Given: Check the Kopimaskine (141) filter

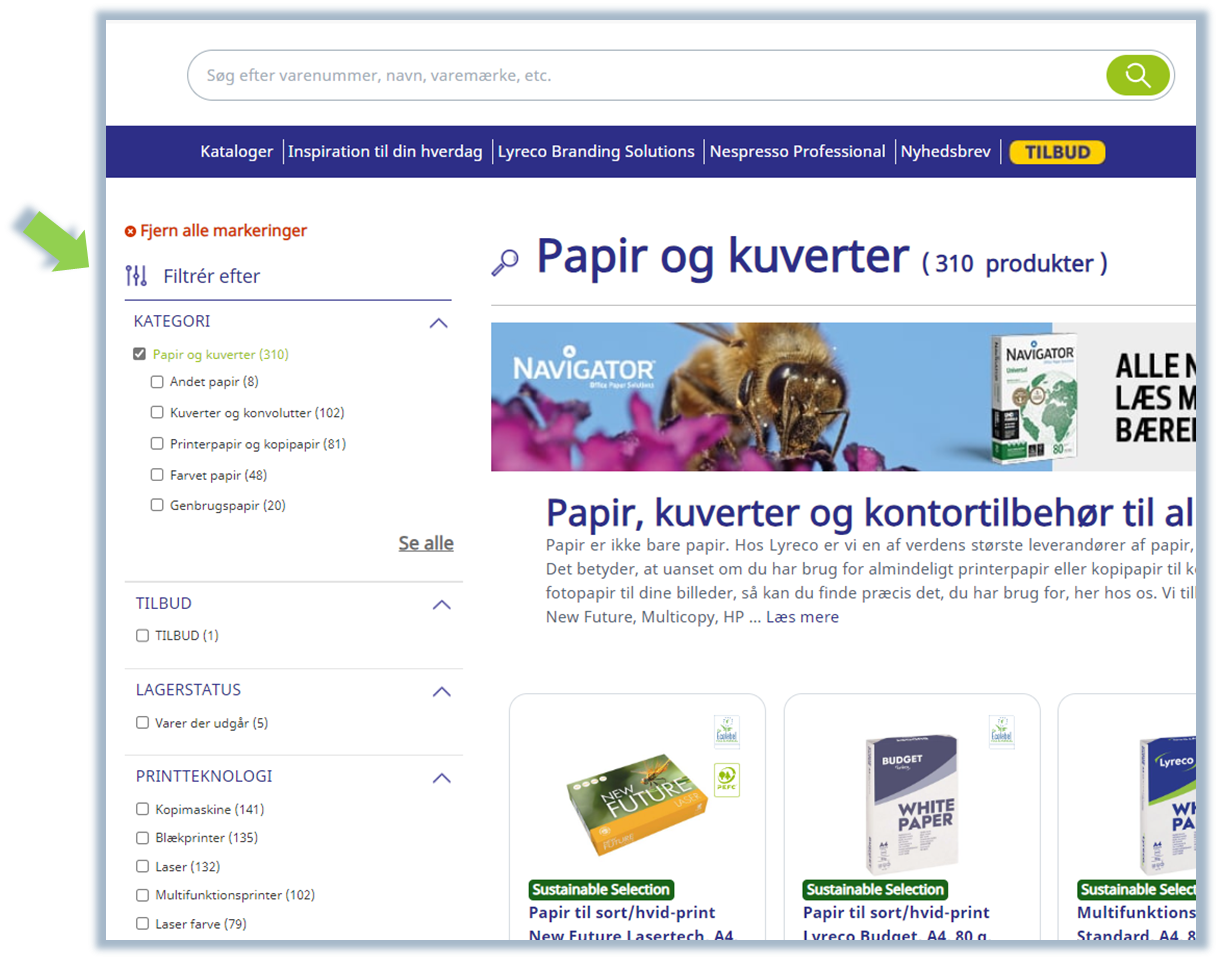Looking at the screenshot, I should pos(142,809).
